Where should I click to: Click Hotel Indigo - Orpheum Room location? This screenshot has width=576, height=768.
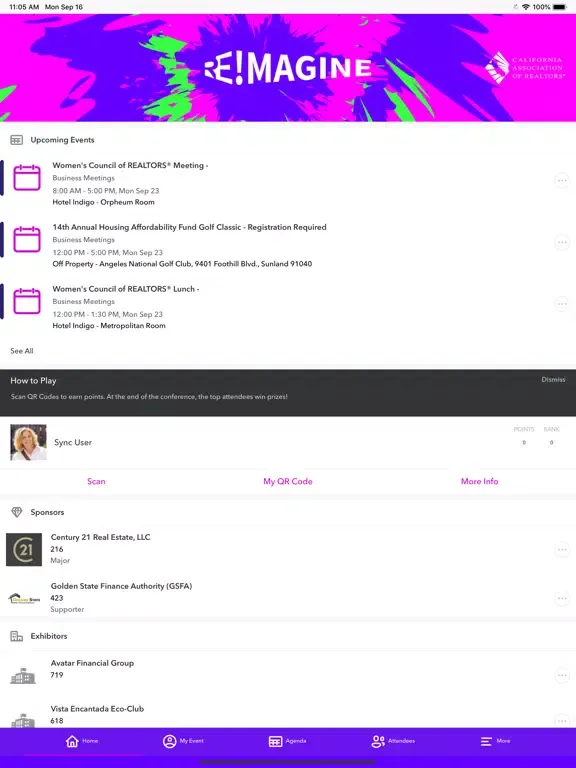103,202
